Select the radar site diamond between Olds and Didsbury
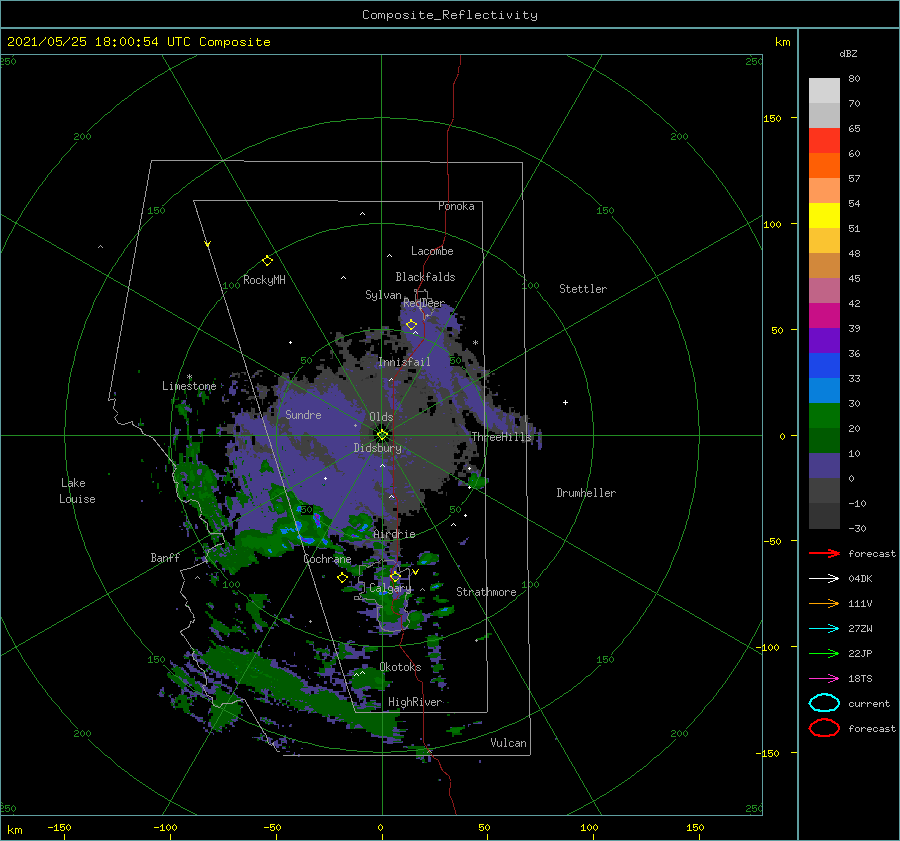 pyautogui.click(x=382, y=435)
